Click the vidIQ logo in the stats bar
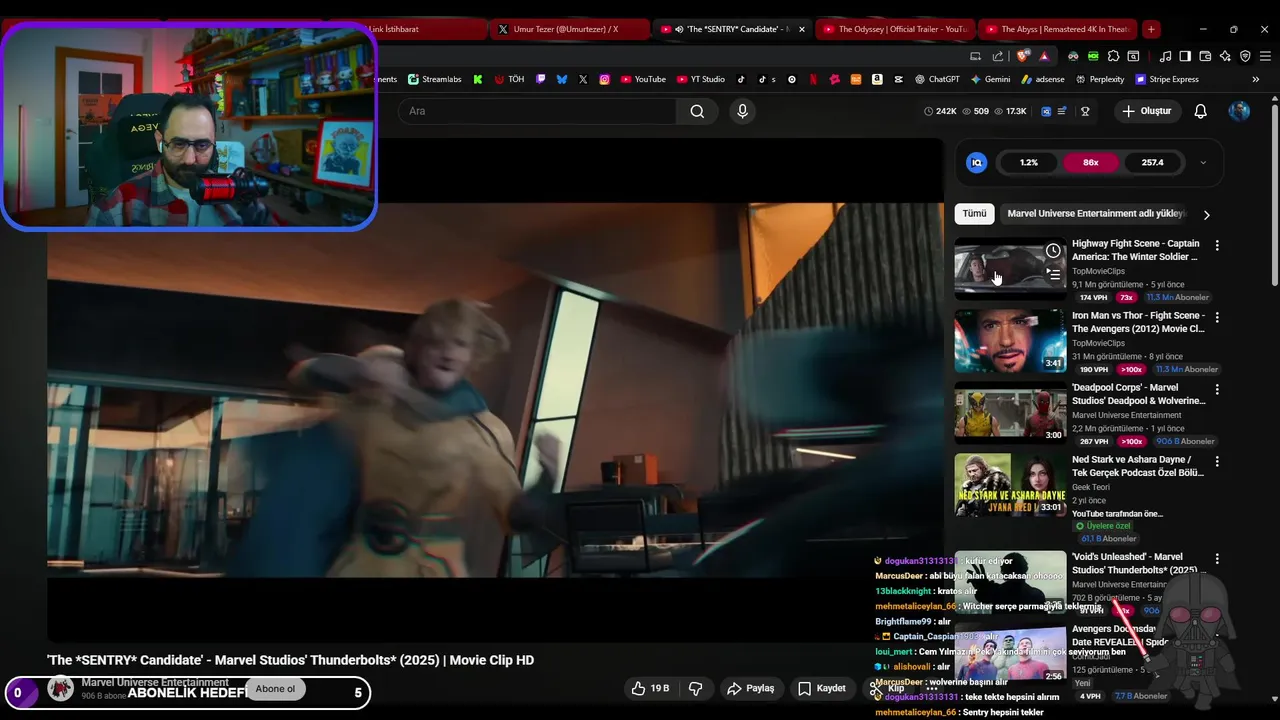 tap(977, 162)
